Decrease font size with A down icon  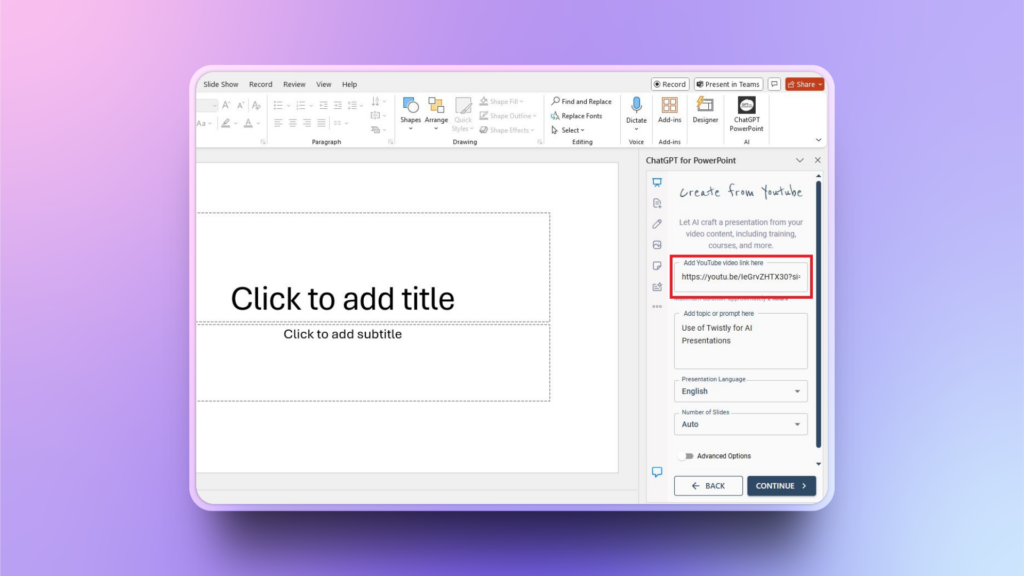241,105
